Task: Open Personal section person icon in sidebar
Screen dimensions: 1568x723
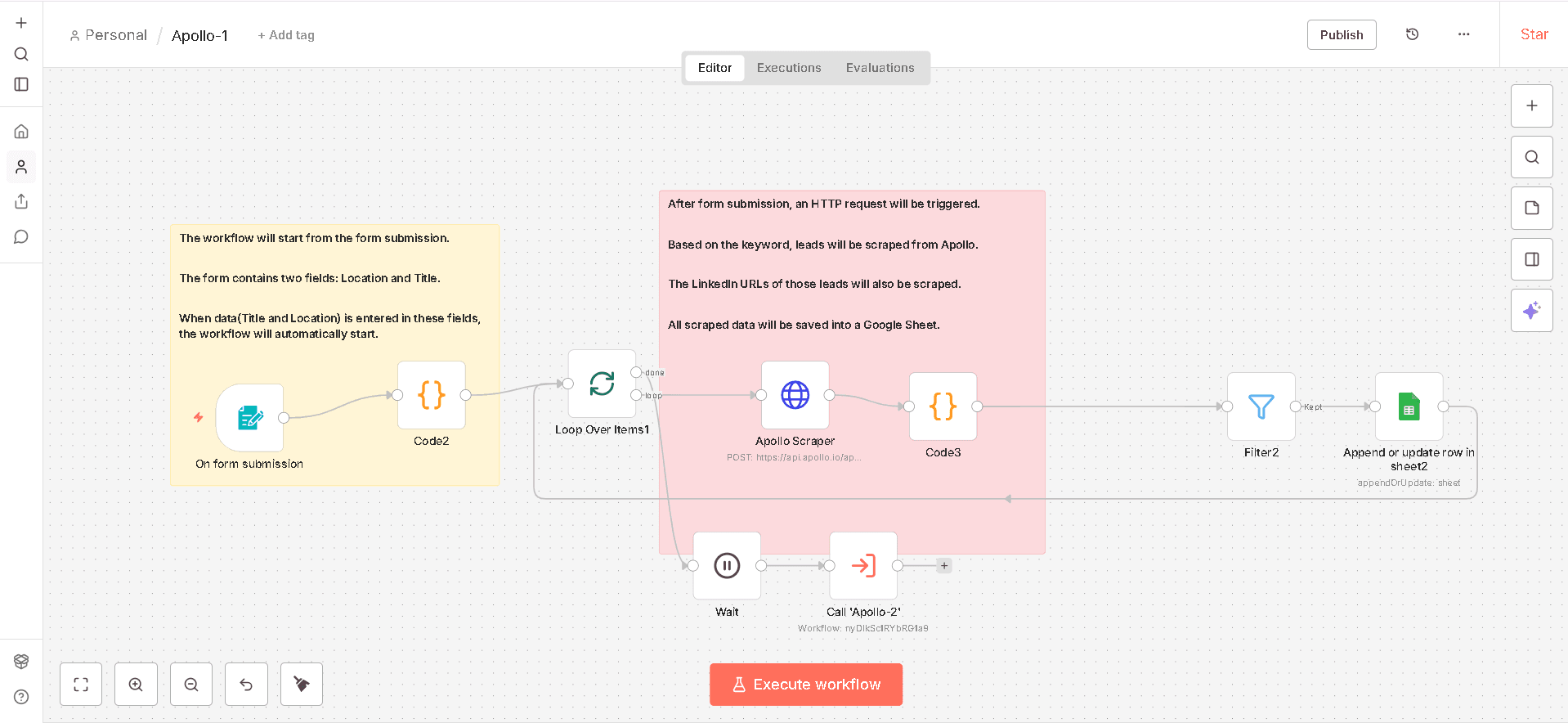Action: [x=21, y=167]
